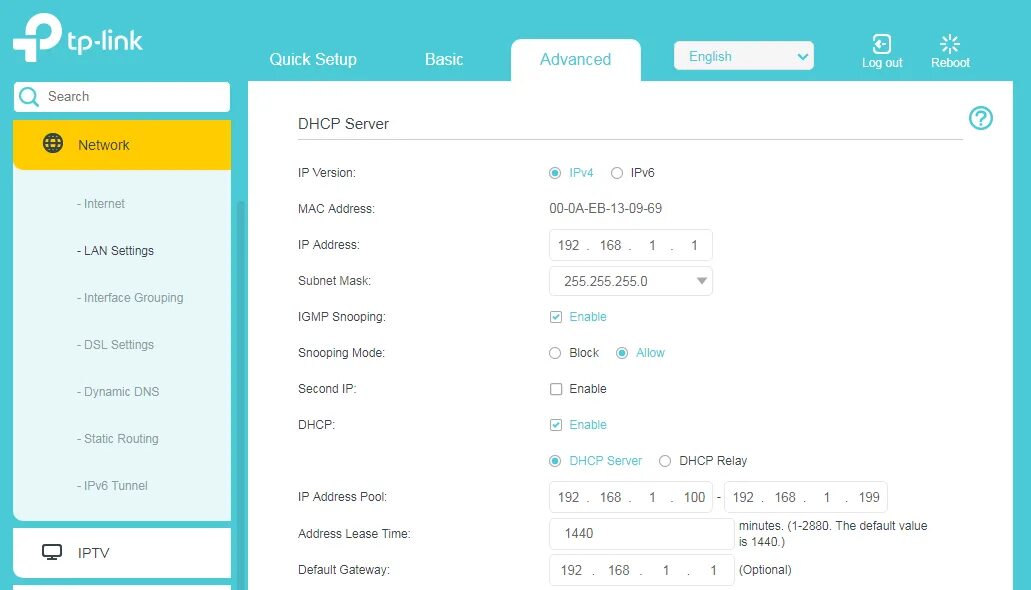Select the Block snooping mode
Screen dimensions: 1031x590
click(555, 353)
